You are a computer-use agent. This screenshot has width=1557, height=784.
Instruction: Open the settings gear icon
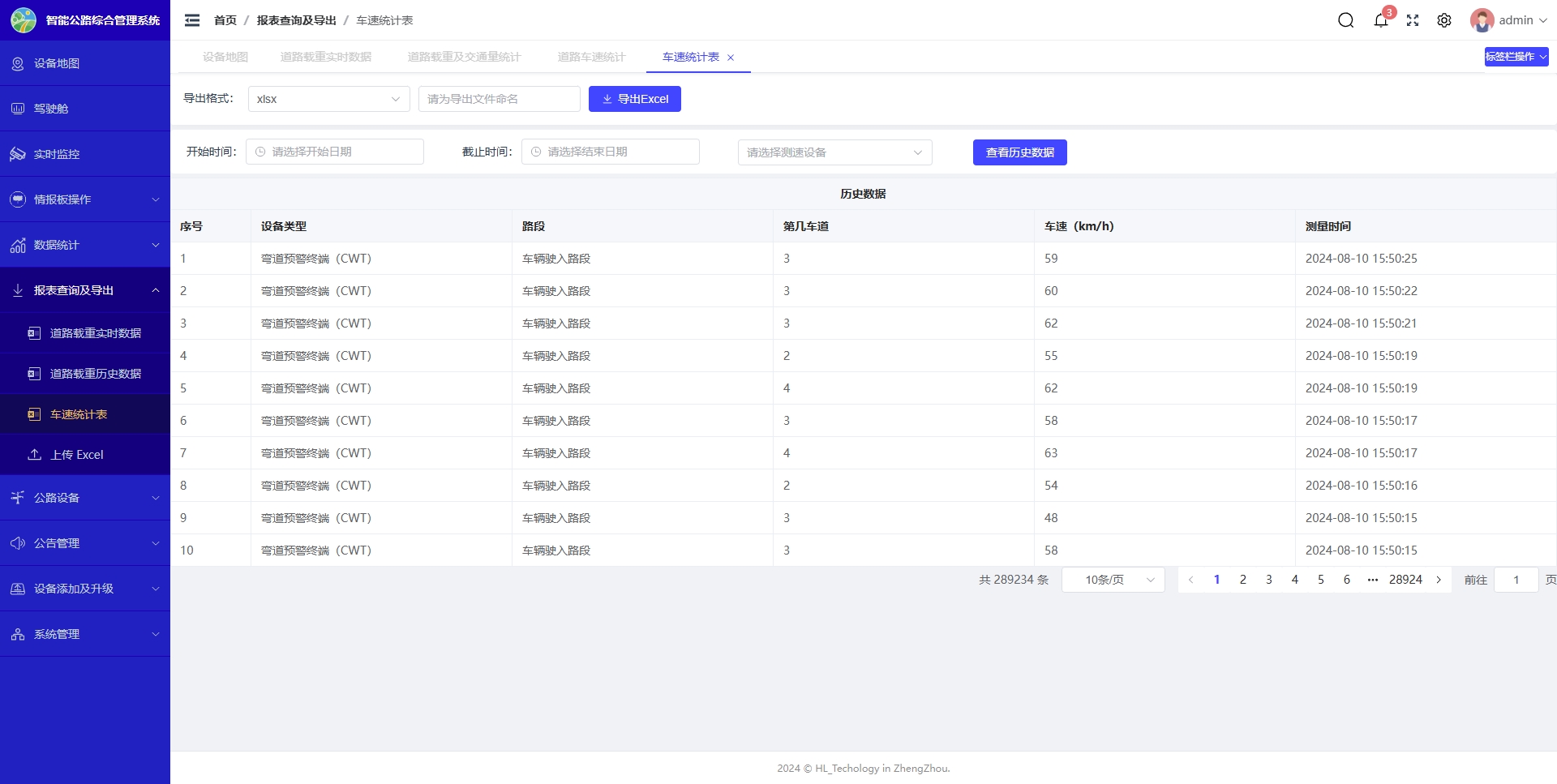1444,20
